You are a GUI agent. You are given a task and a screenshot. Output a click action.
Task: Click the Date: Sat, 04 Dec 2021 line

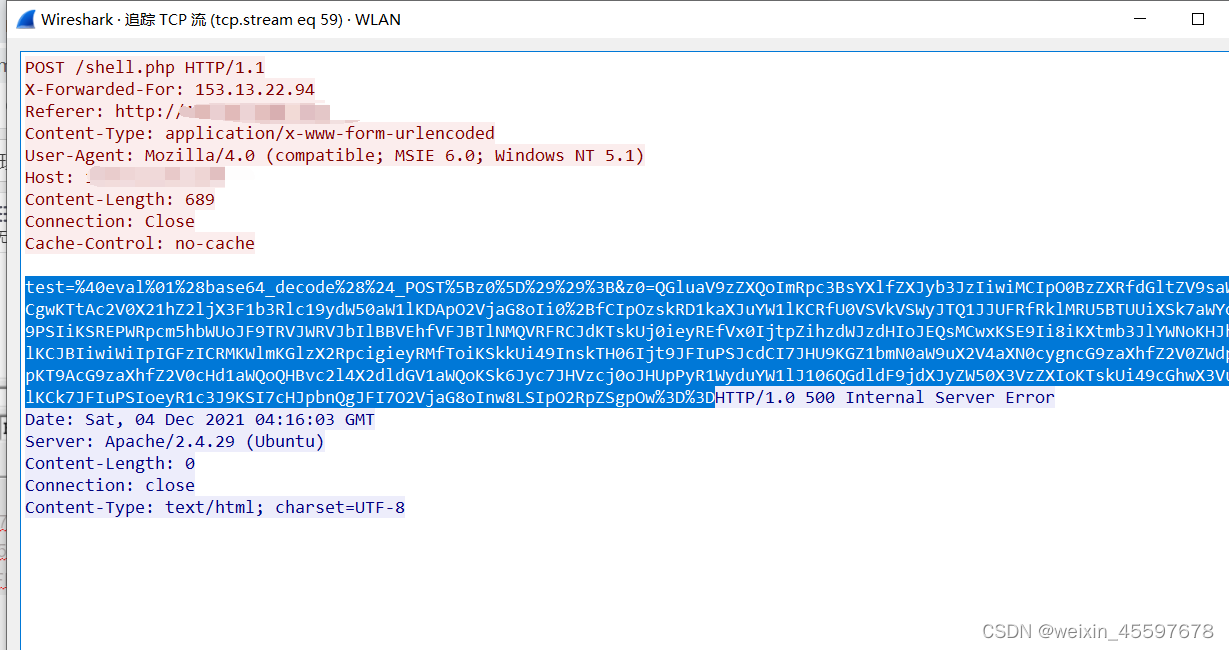coord(200,419)
